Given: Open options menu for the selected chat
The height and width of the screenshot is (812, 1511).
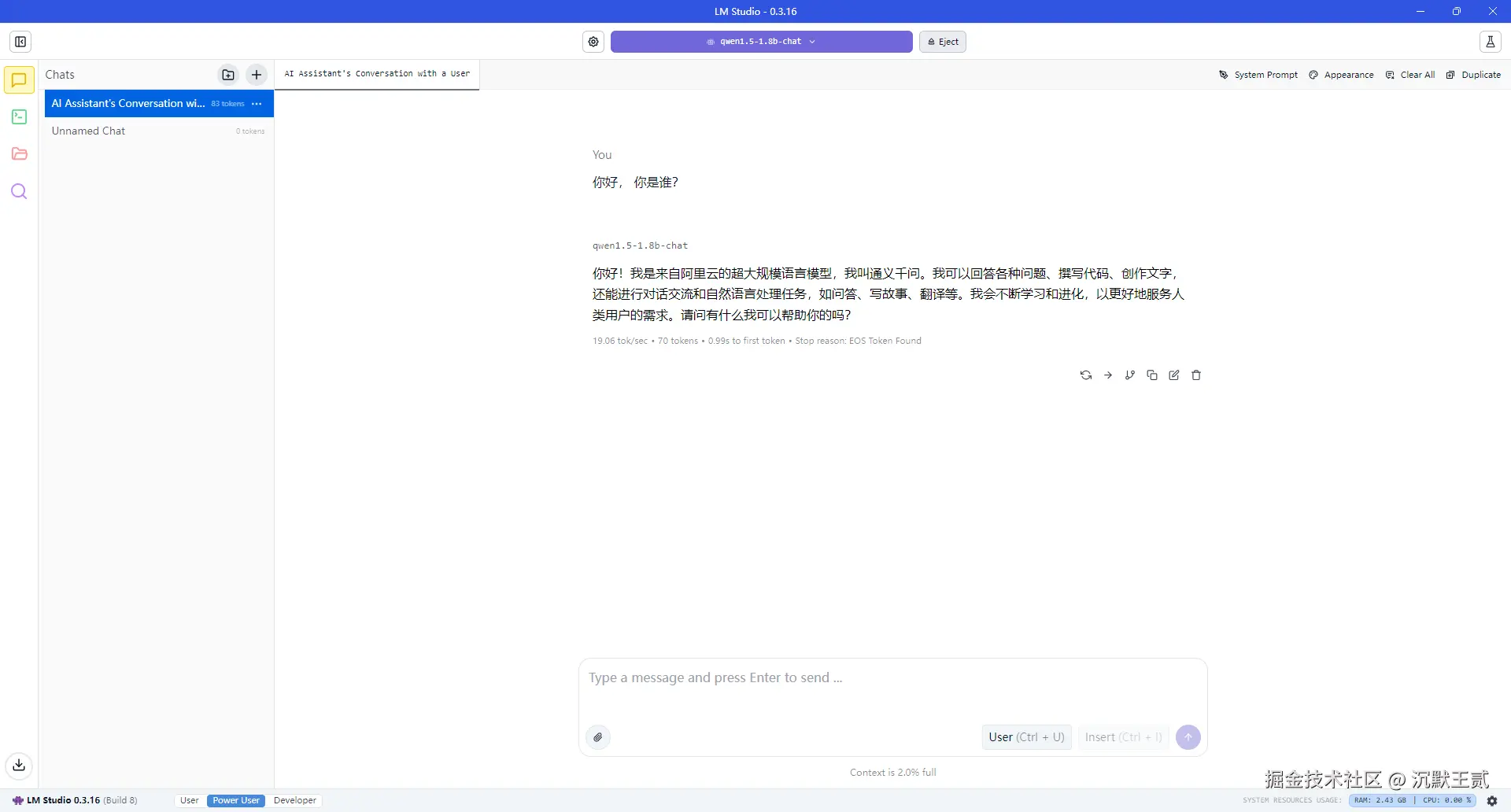Looking at the screenshot, I should tap(257, 104).
